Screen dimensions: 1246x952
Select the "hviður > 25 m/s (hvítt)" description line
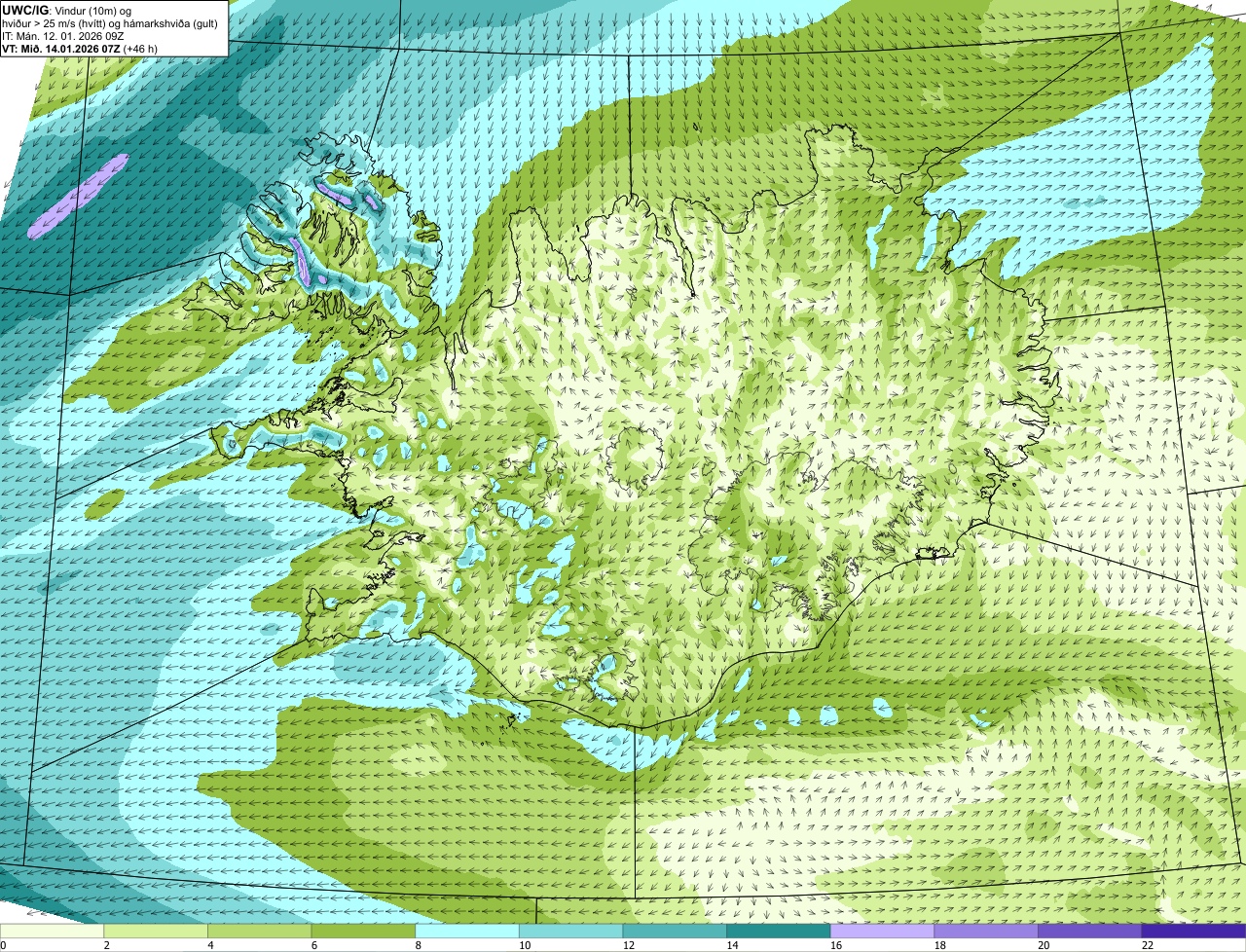pyautogui.click(x=112, y=22)
